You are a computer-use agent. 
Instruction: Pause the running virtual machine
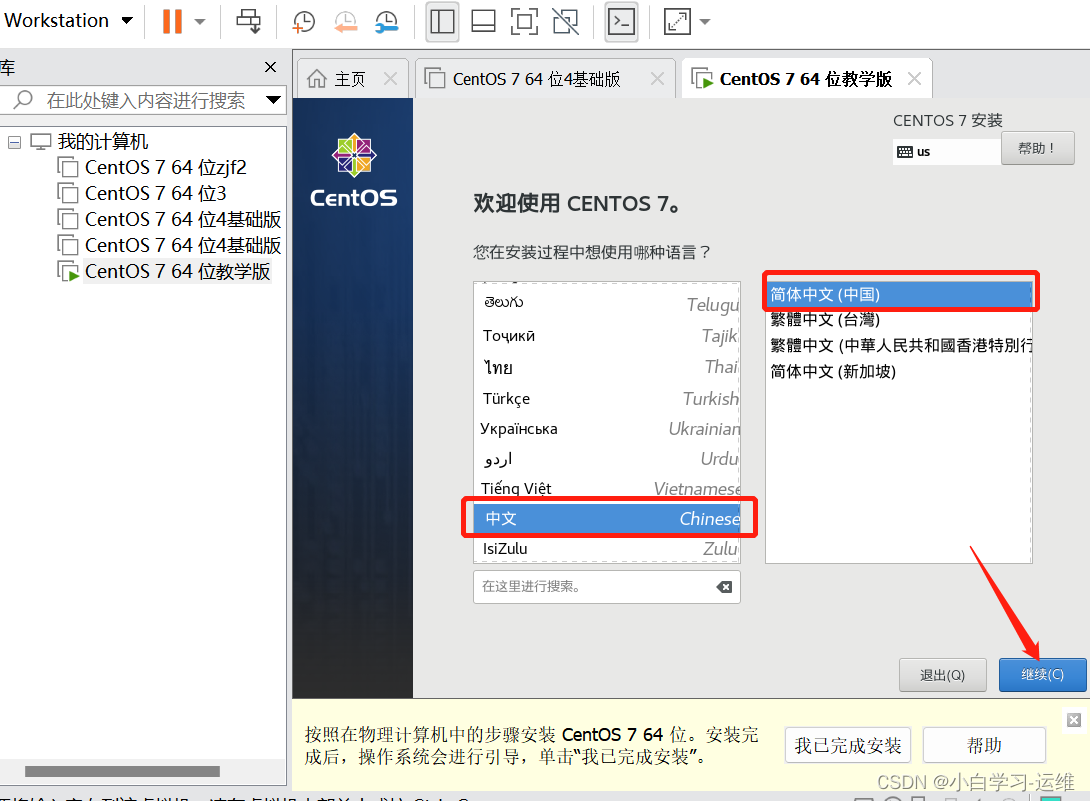click(172, 22)
